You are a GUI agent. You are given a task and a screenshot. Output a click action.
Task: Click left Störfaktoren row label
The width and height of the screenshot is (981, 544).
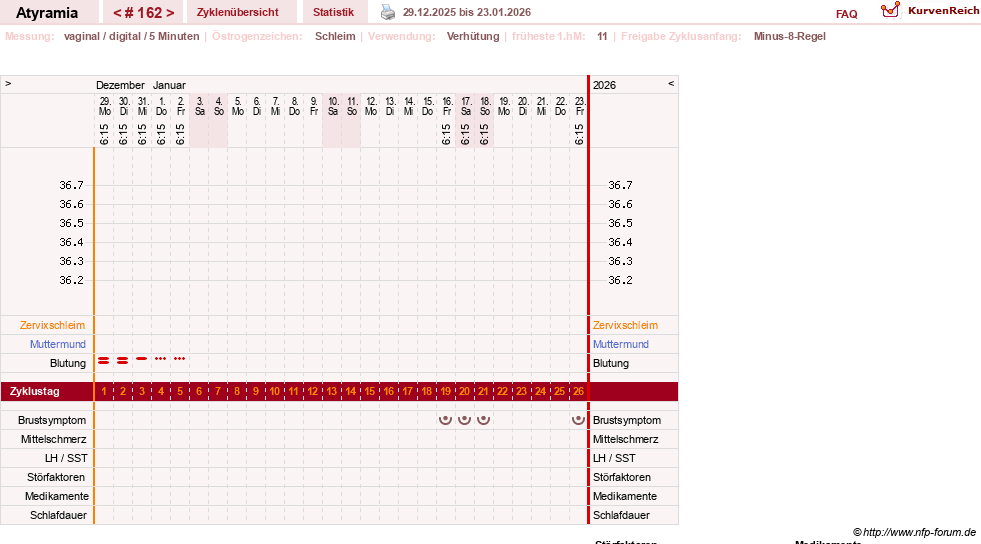[56, 477]
